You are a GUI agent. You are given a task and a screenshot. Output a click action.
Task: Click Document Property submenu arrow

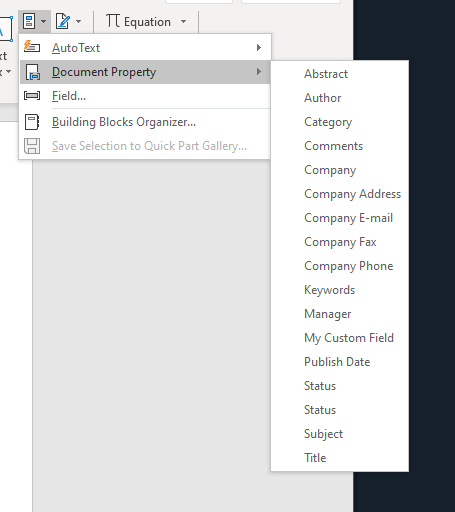(x=259, y=72)
